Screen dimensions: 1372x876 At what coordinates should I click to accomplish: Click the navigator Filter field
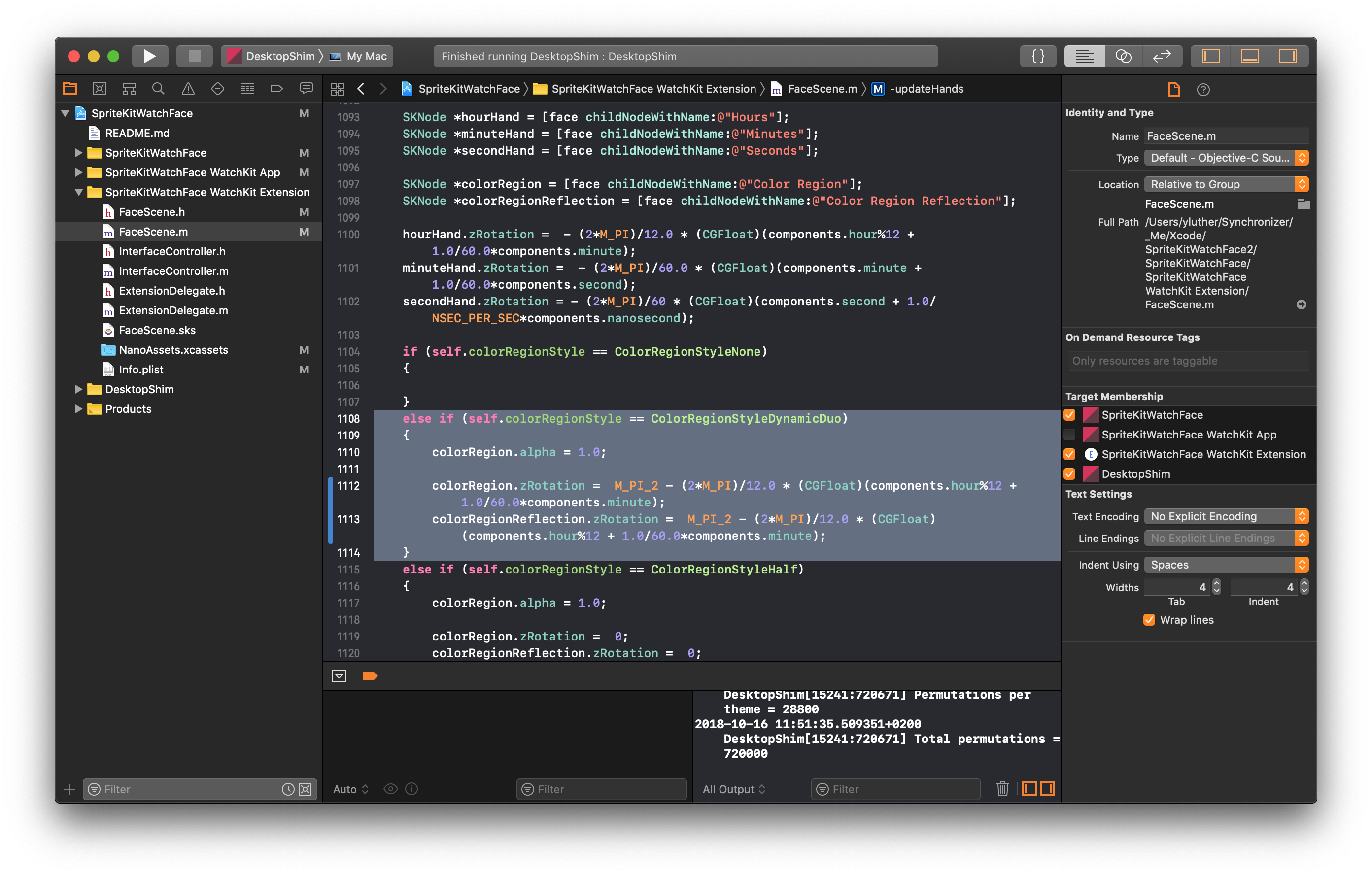(200, 789)
